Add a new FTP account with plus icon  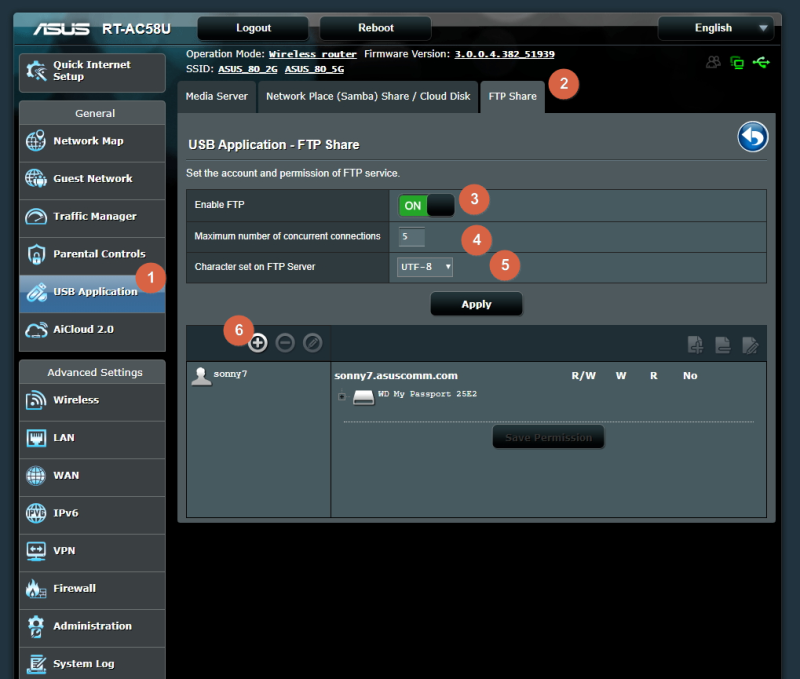[x=258, y=343]
